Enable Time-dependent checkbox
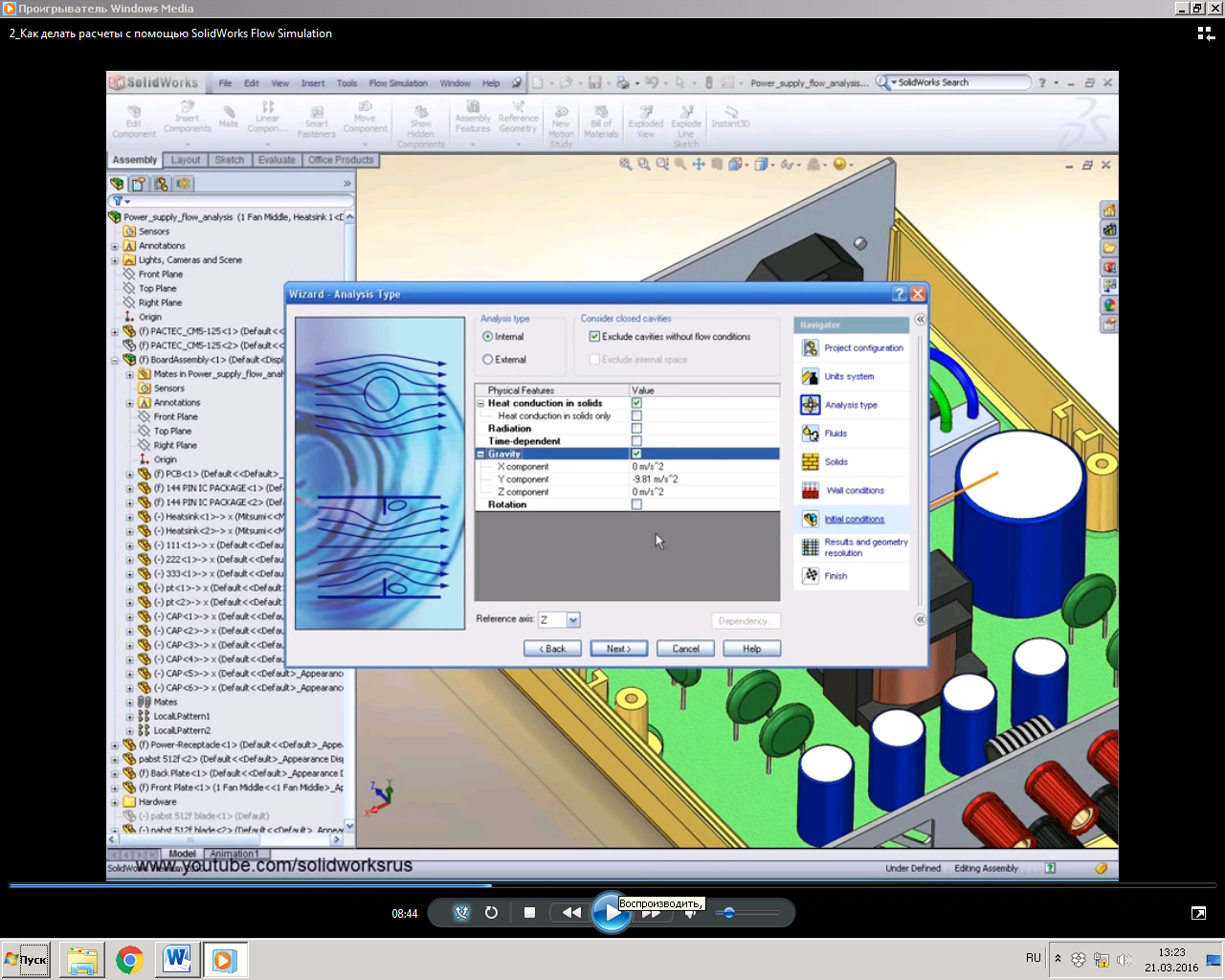 [x=636, y=441]
